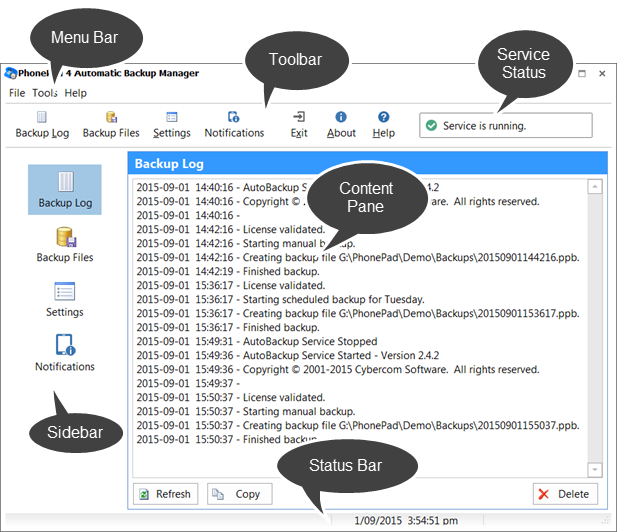Open Backup Log from the toolbar
617x532 pixels.
click(42, 125)
